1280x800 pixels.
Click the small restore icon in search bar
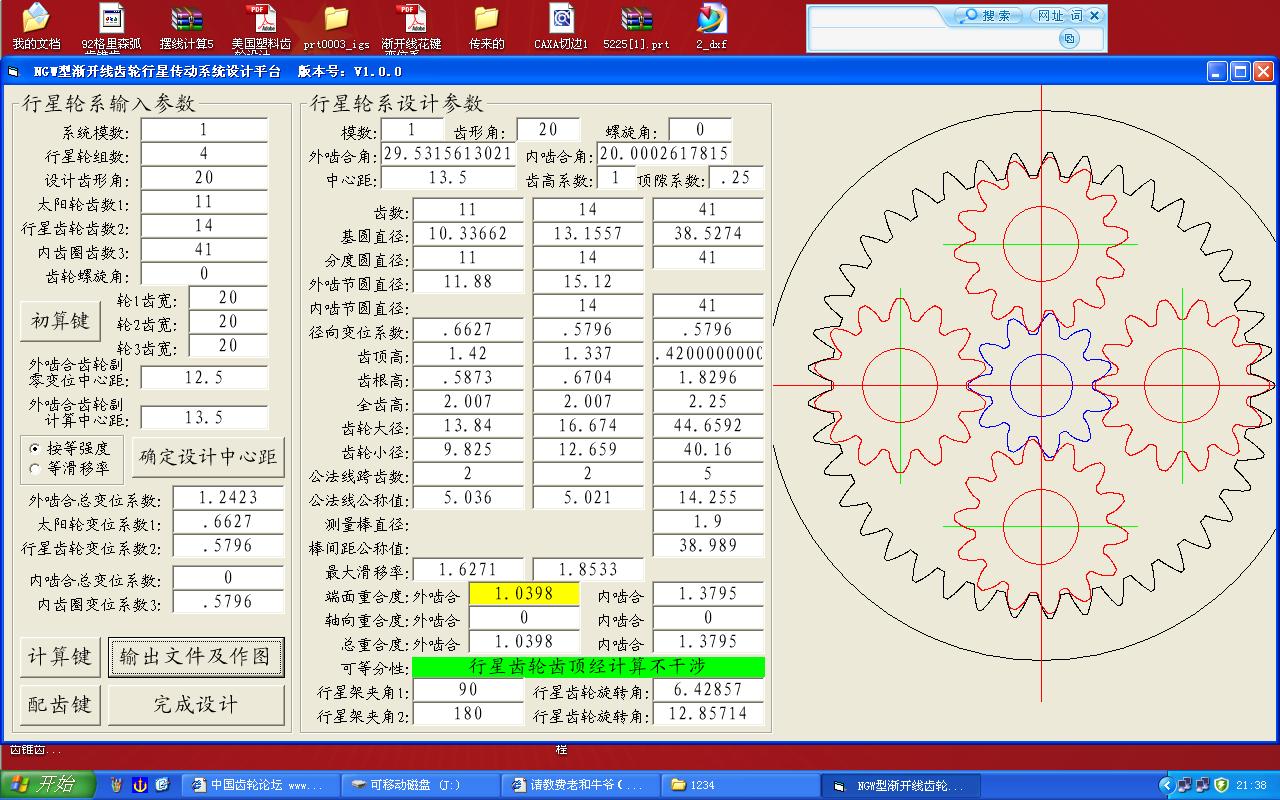(x=1069, y=38)
